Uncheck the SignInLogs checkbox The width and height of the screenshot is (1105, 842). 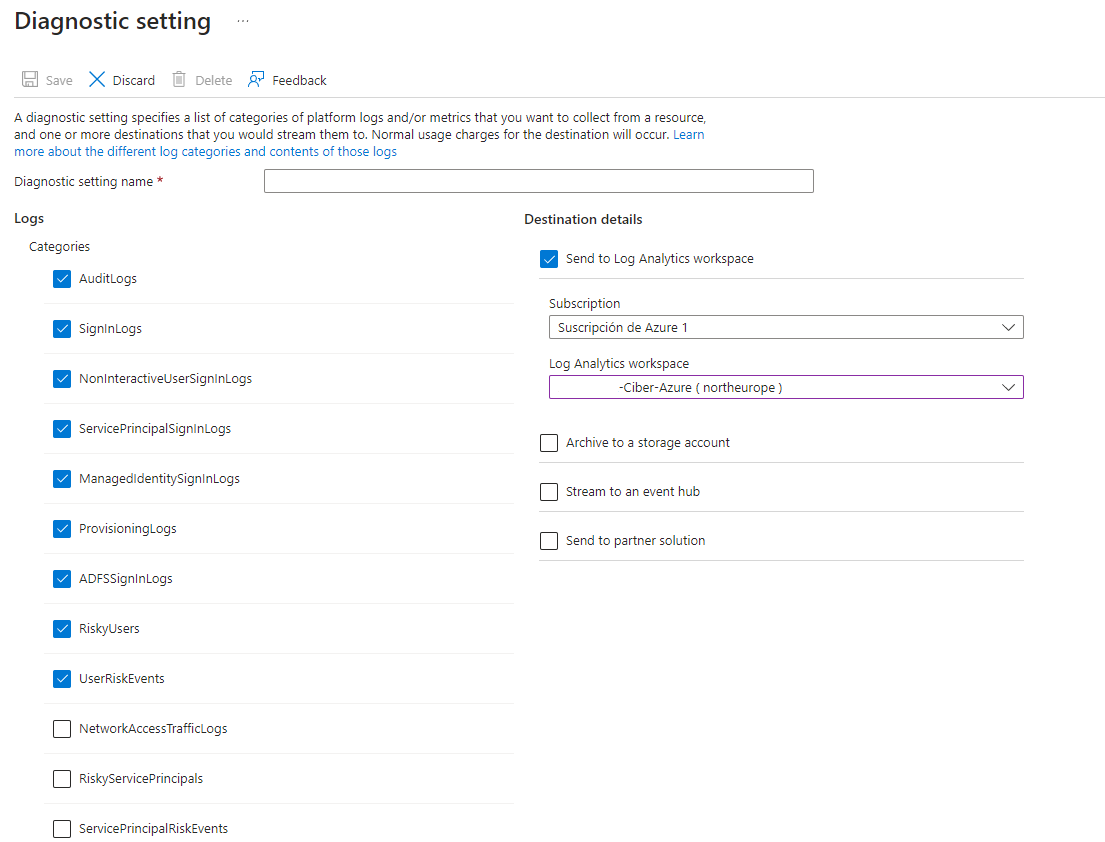coord(62,329)
